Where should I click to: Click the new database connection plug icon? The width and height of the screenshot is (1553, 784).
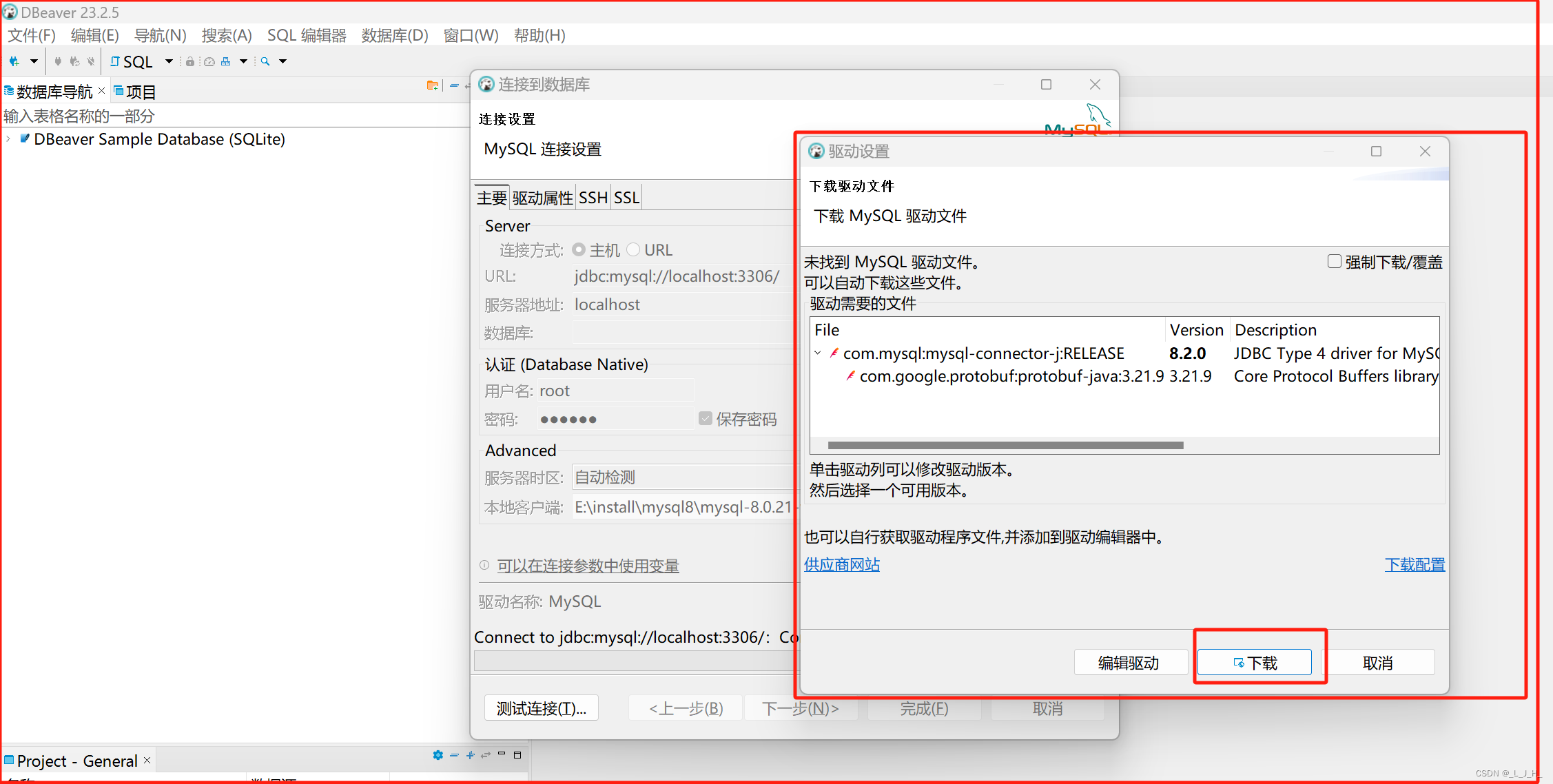click(x=14, y=62)
